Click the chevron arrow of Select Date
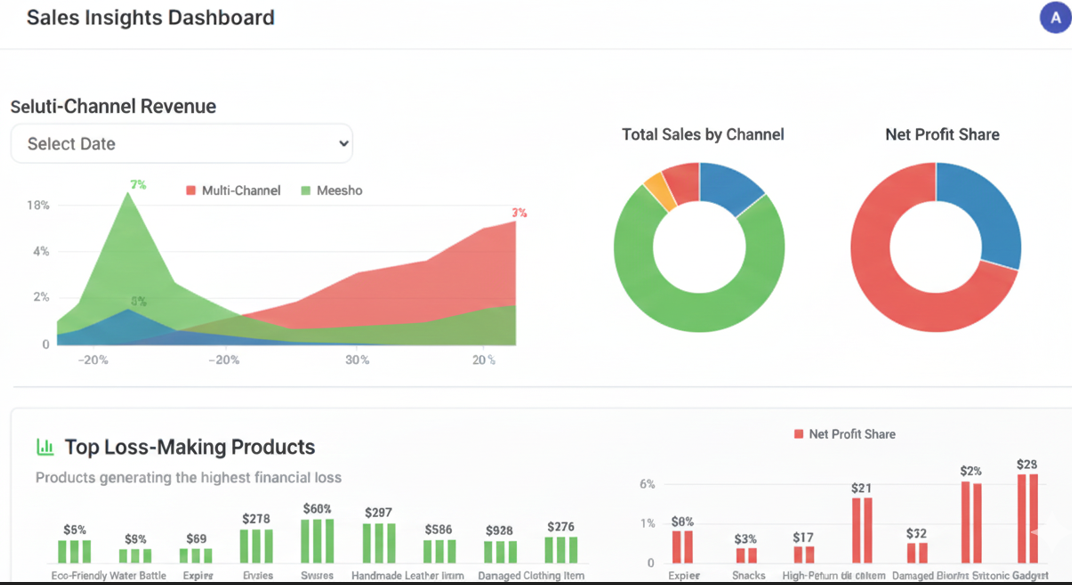This screenshot has height=585, width=1072. tap(343, 144)
